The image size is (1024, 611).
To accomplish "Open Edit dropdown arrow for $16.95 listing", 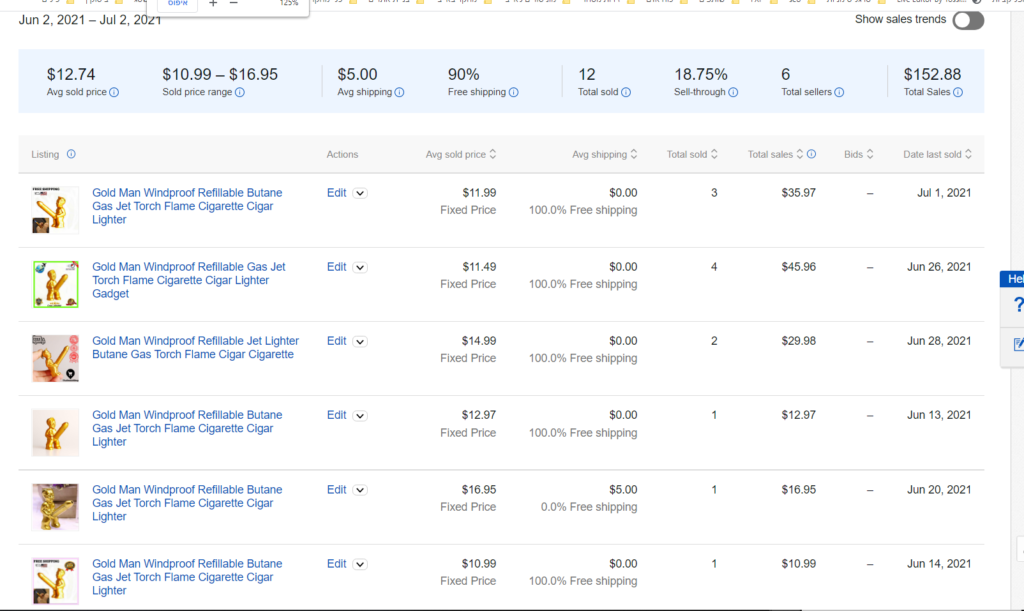I will pos(360,490).
